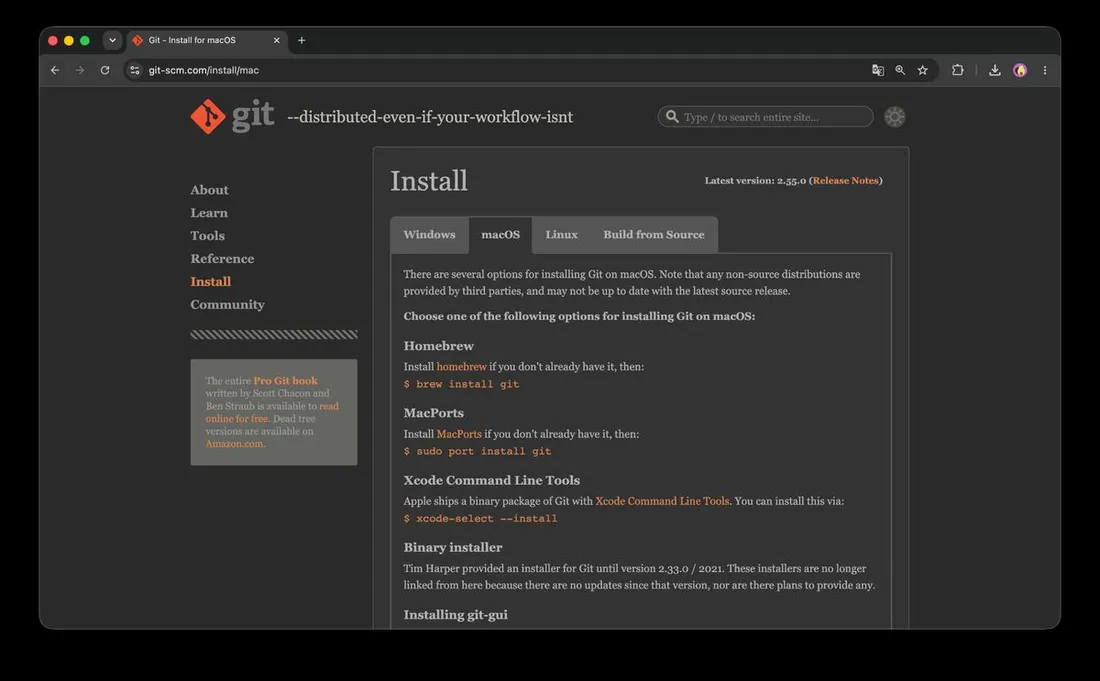Click the site search input field
Screen dimensions: 1100x681
(765, 117)
